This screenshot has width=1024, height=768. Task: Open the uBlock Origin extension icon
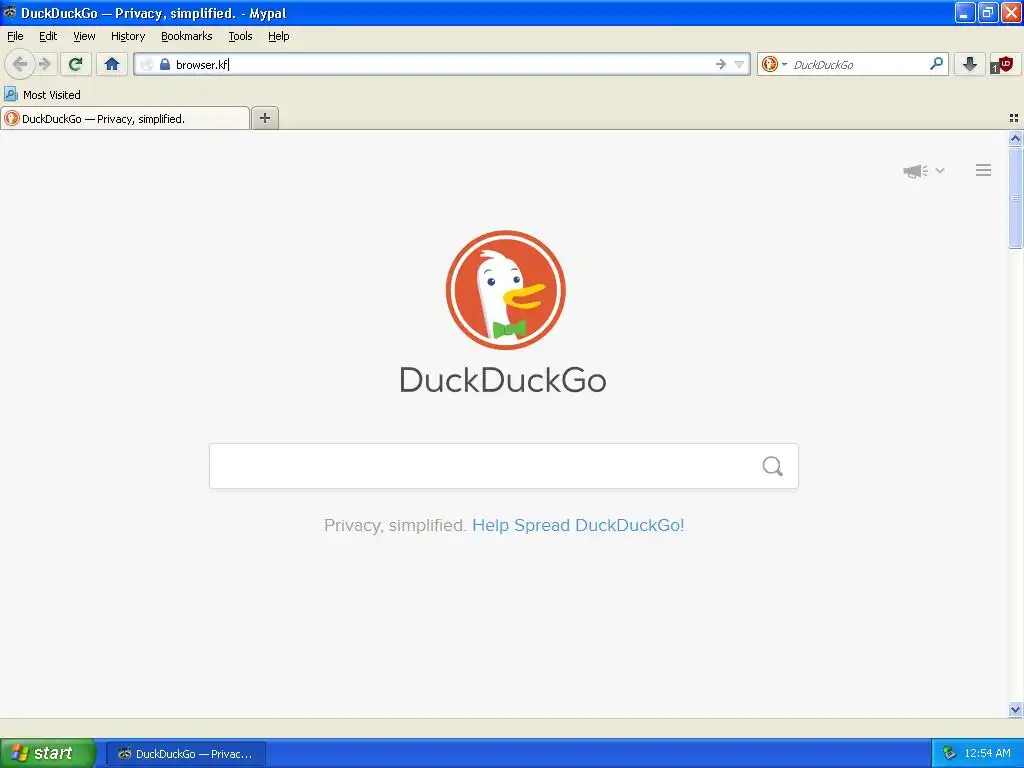pos(1001,64)
